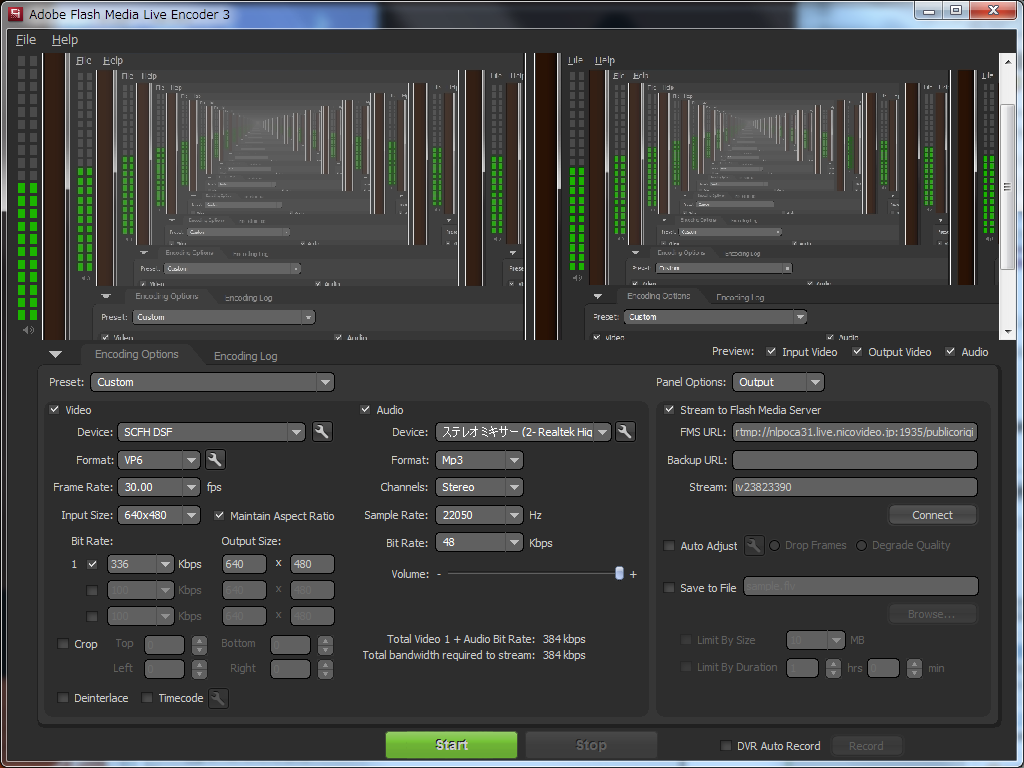Open the Preset dropdown
Image resolution: width=1024 pixels, height=768 pixels.
(x=212, y=382)
